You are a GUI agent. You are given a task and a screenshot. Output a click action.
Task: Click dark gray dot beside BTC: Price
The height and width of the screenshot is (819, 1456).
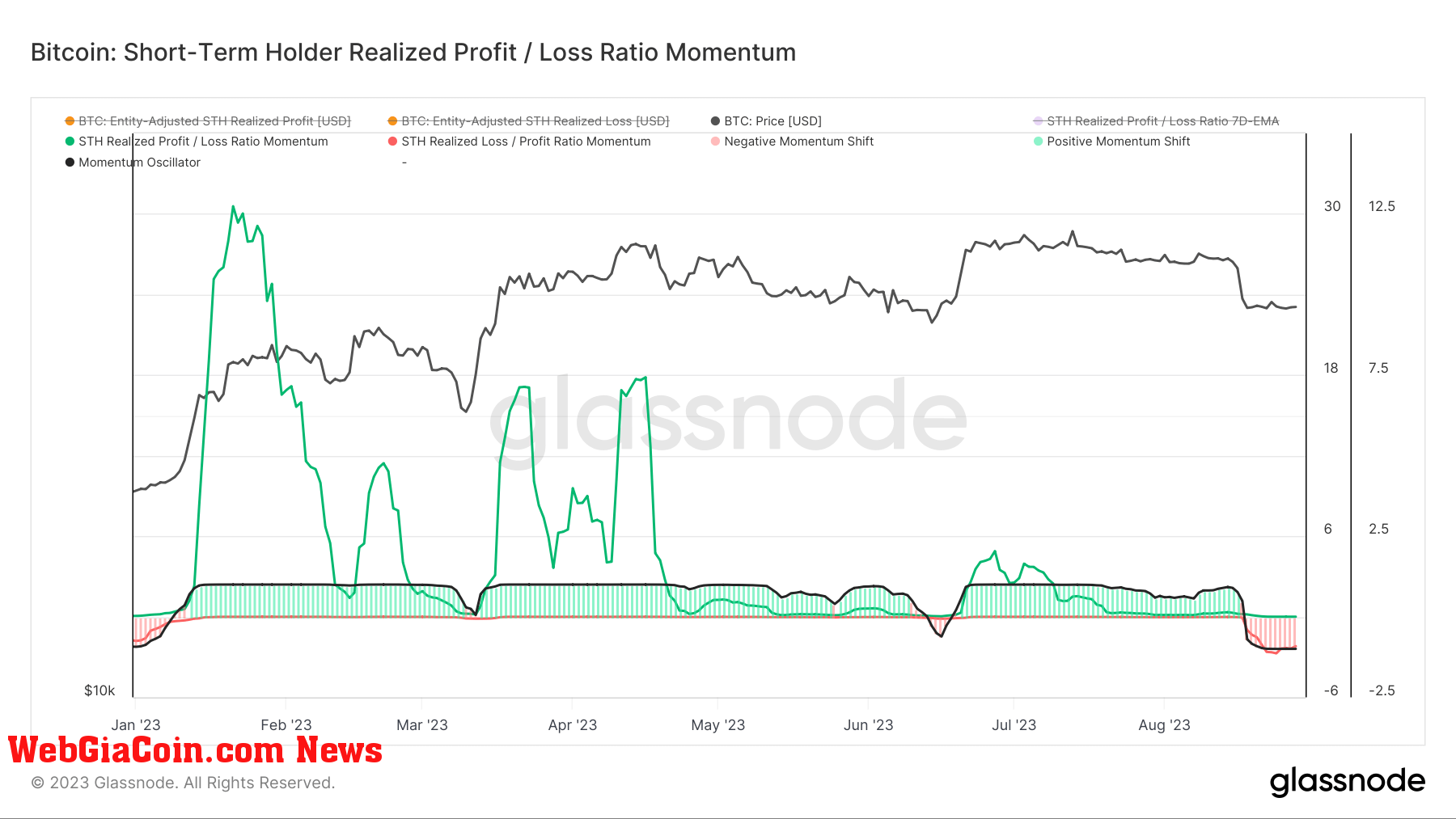click(x=715, y=121)
